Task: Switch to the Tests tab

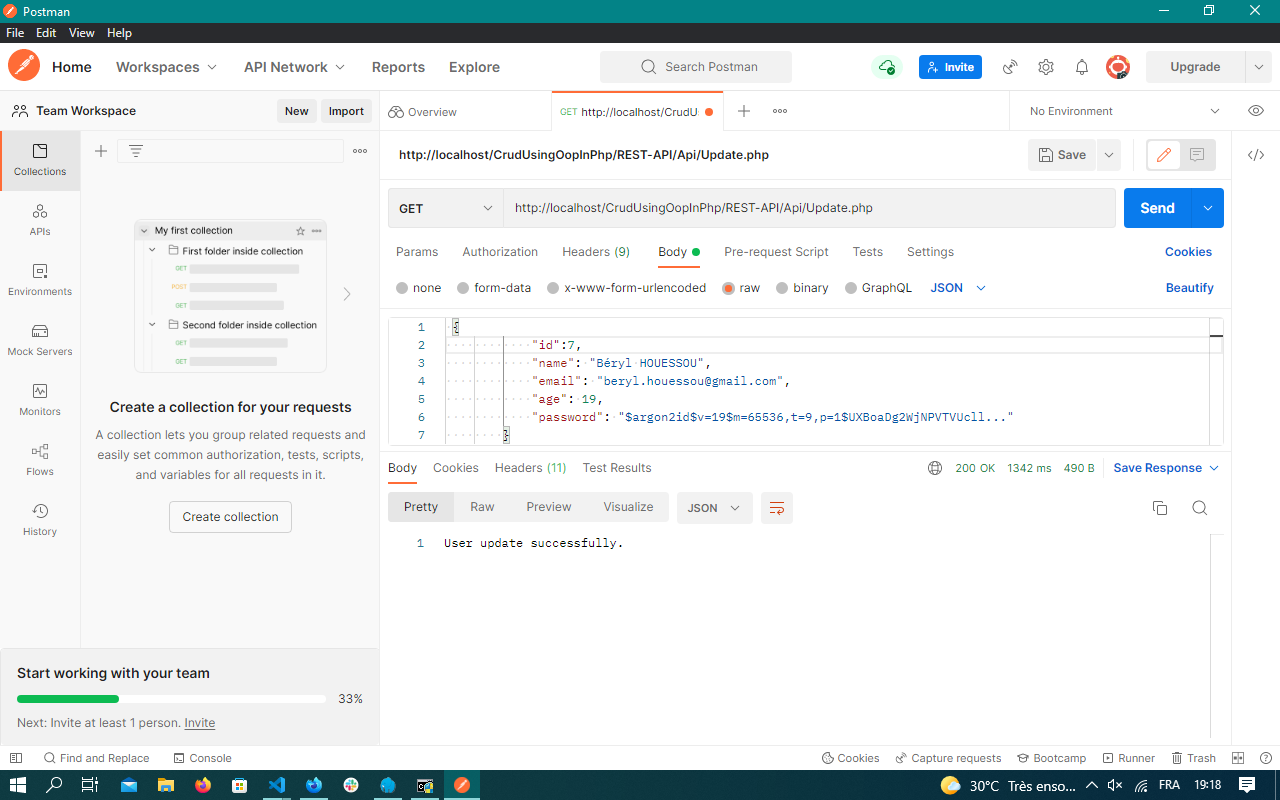Action: pos(868,252)
